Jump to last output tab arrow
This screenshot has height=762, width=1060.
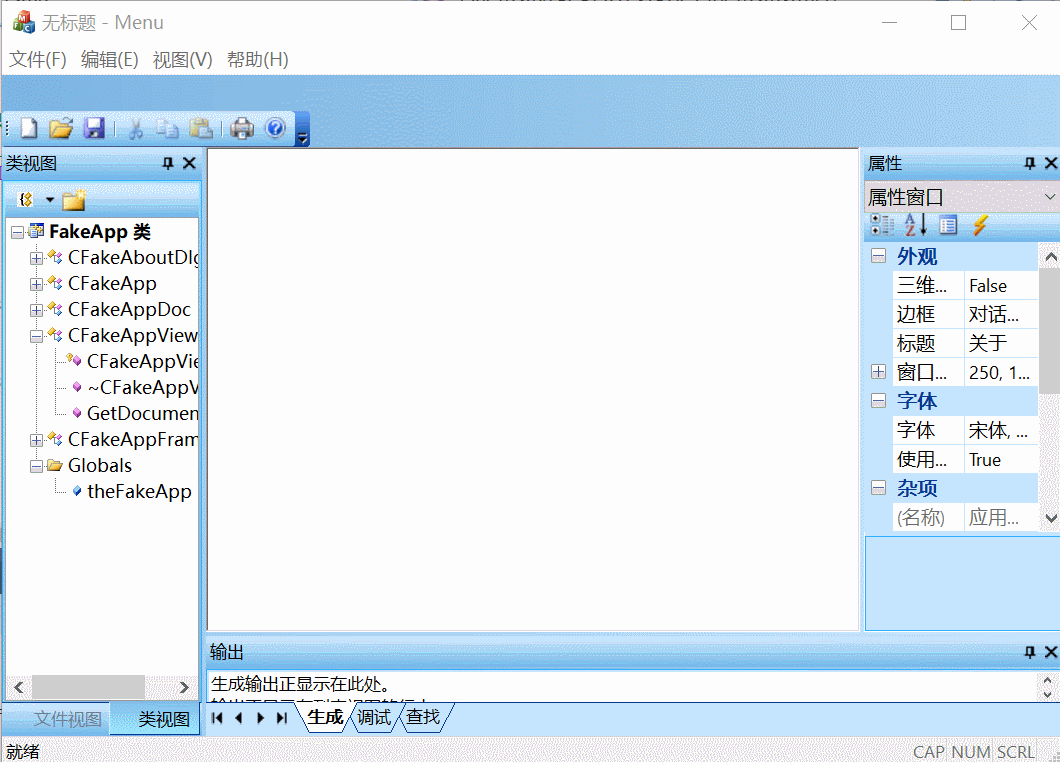(x=282, y=718)
